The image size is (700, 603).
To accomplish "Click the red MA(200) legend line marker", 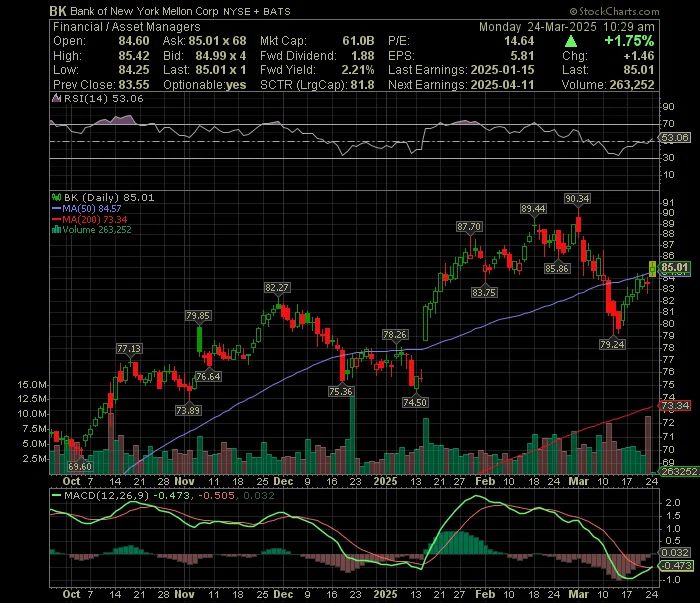I will (x=57, y=220).
